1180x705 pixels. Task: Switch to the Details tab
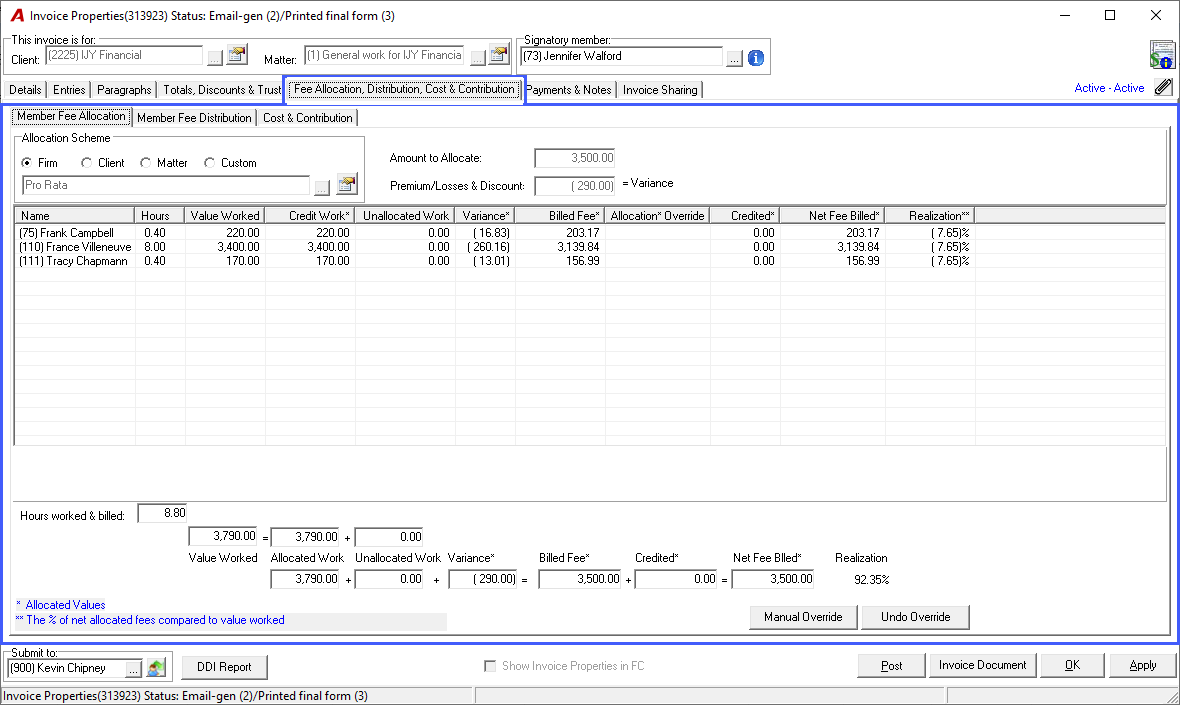tap(25, 90)
